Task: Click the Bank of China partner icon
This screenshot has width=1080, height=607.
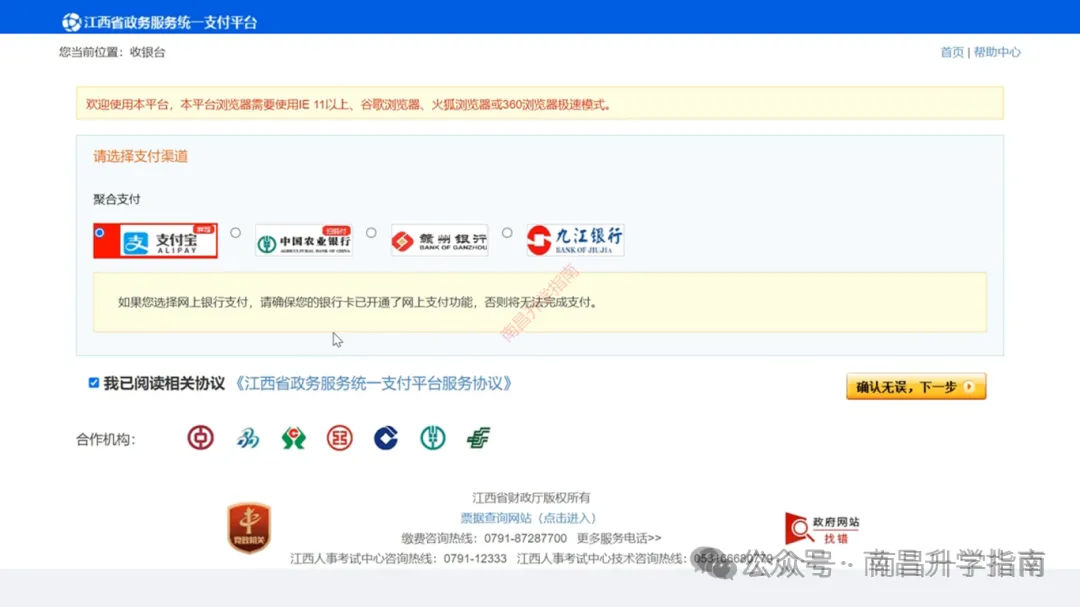Action: (200, 438)
